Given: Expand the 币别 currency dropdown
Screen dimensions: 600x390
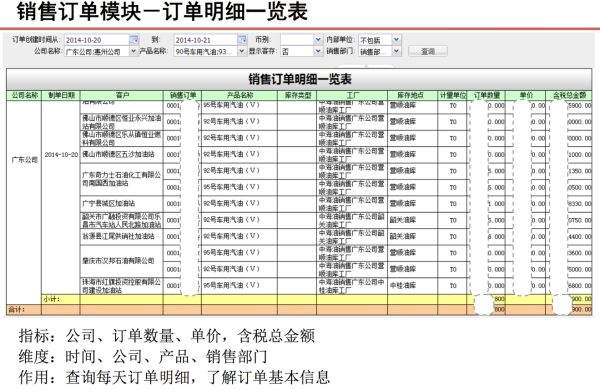Looking at the screenshot, I should (x=318, y=39).
